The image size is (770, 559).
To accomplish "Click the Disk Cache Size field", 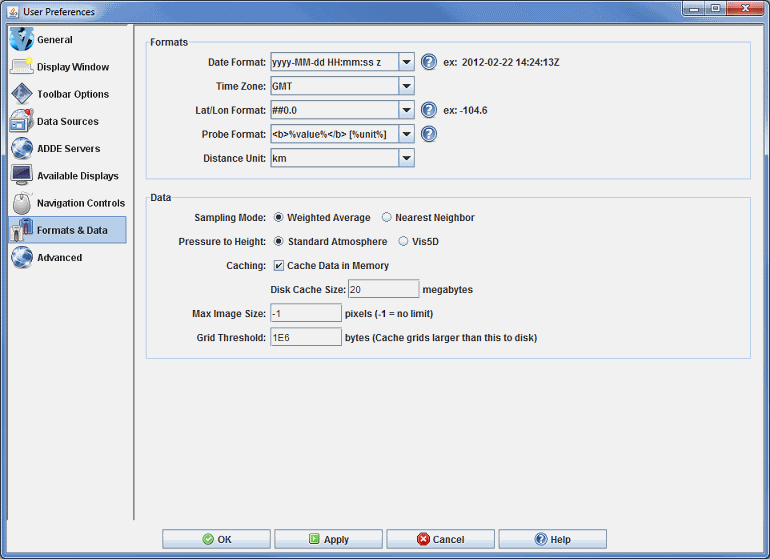I will click(384, 289).
